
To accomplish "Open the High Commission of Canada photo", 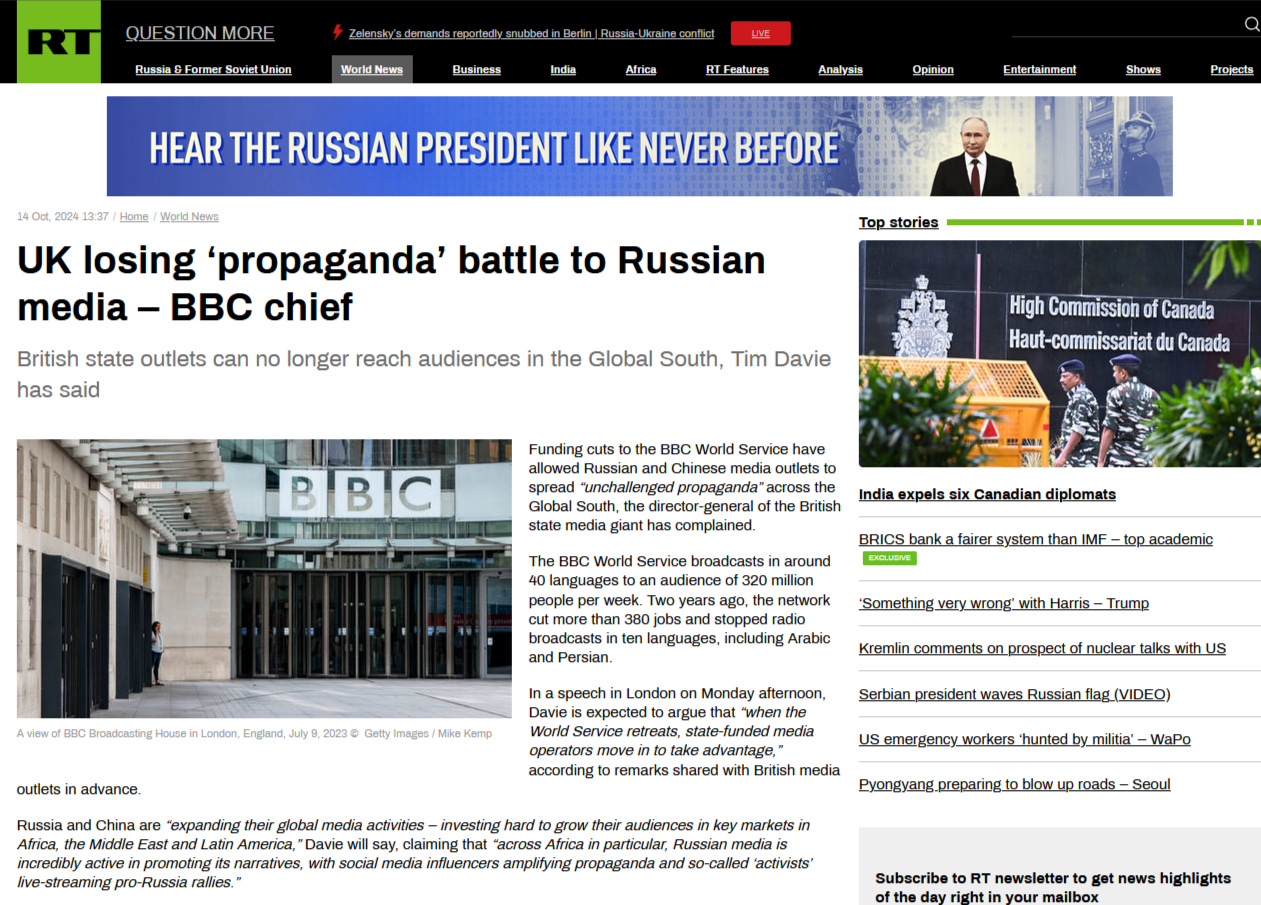I will click(1060, 353).
